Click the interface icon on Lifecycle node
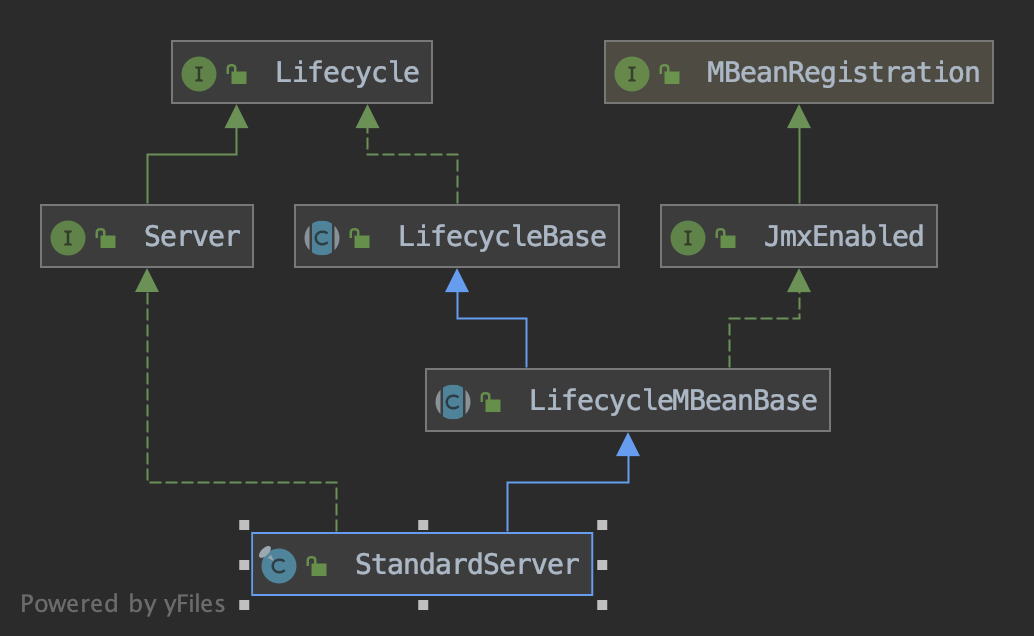 pyautogui.click(x=197, y=73)
